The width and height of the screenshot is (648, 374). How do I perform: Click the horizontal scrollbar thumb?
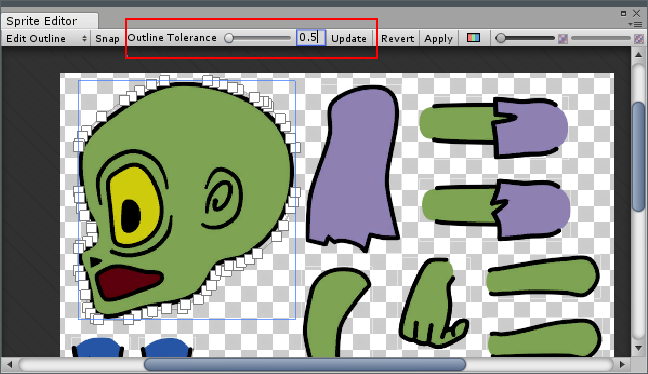[x=305, y=364]
